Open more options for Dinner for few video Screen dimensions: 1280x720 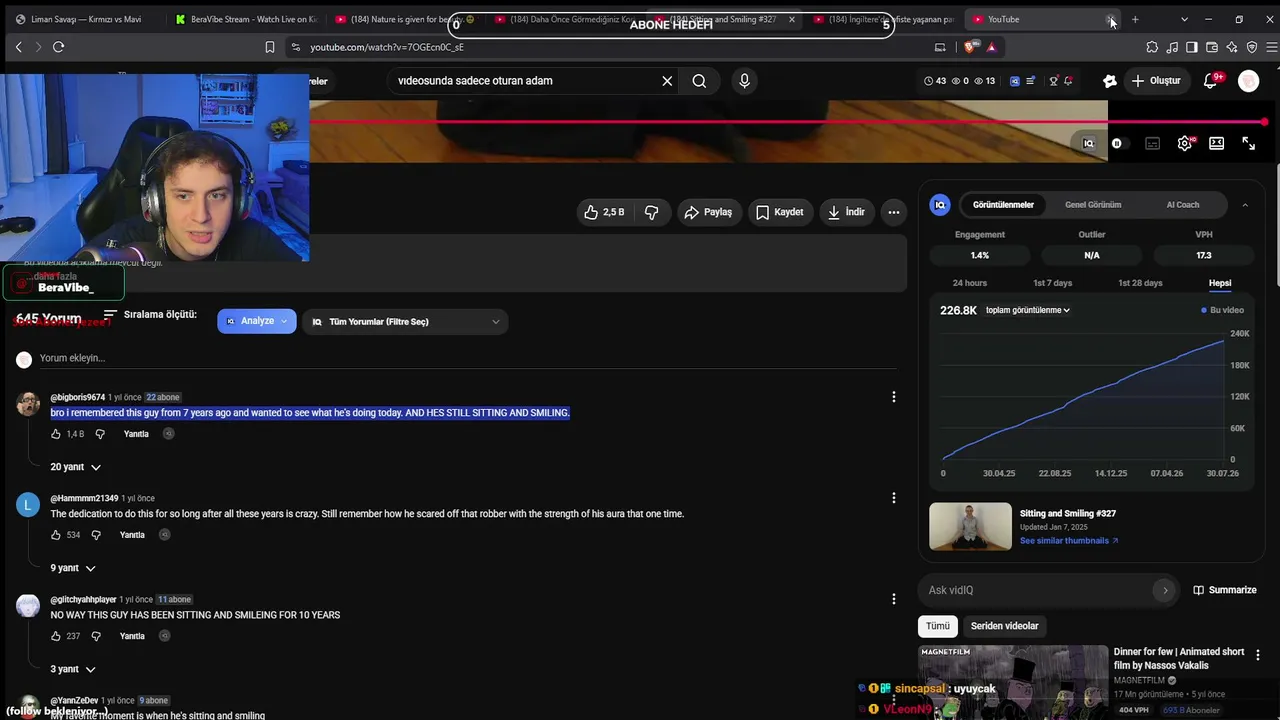pos(1258,655)
